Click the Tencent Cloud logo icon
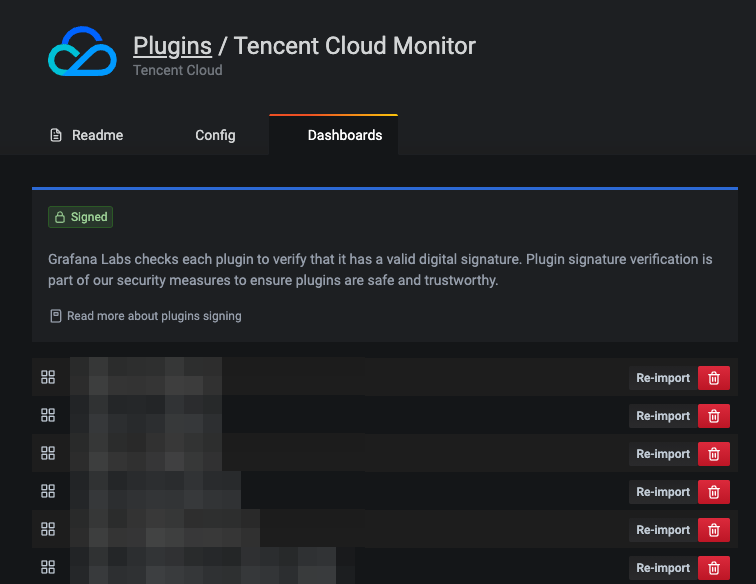This screenshot has width=756, height=584. (x=82, y=51)
